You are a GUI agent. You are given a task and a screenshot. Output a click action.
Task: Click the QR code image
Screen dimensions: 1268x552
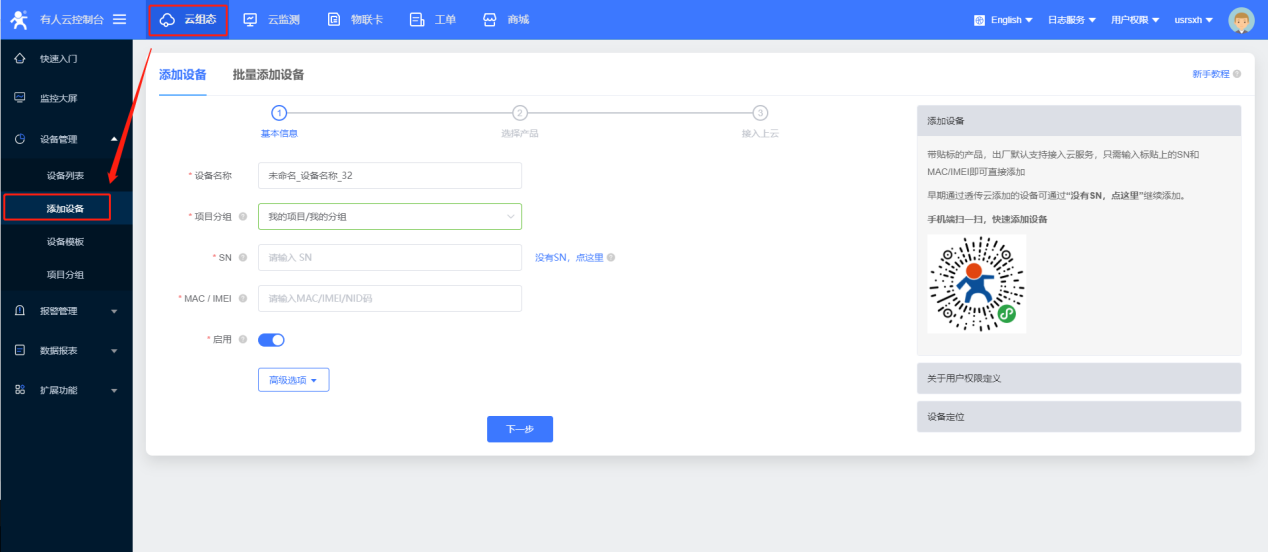pyautogui.click(x=976, y=284)
